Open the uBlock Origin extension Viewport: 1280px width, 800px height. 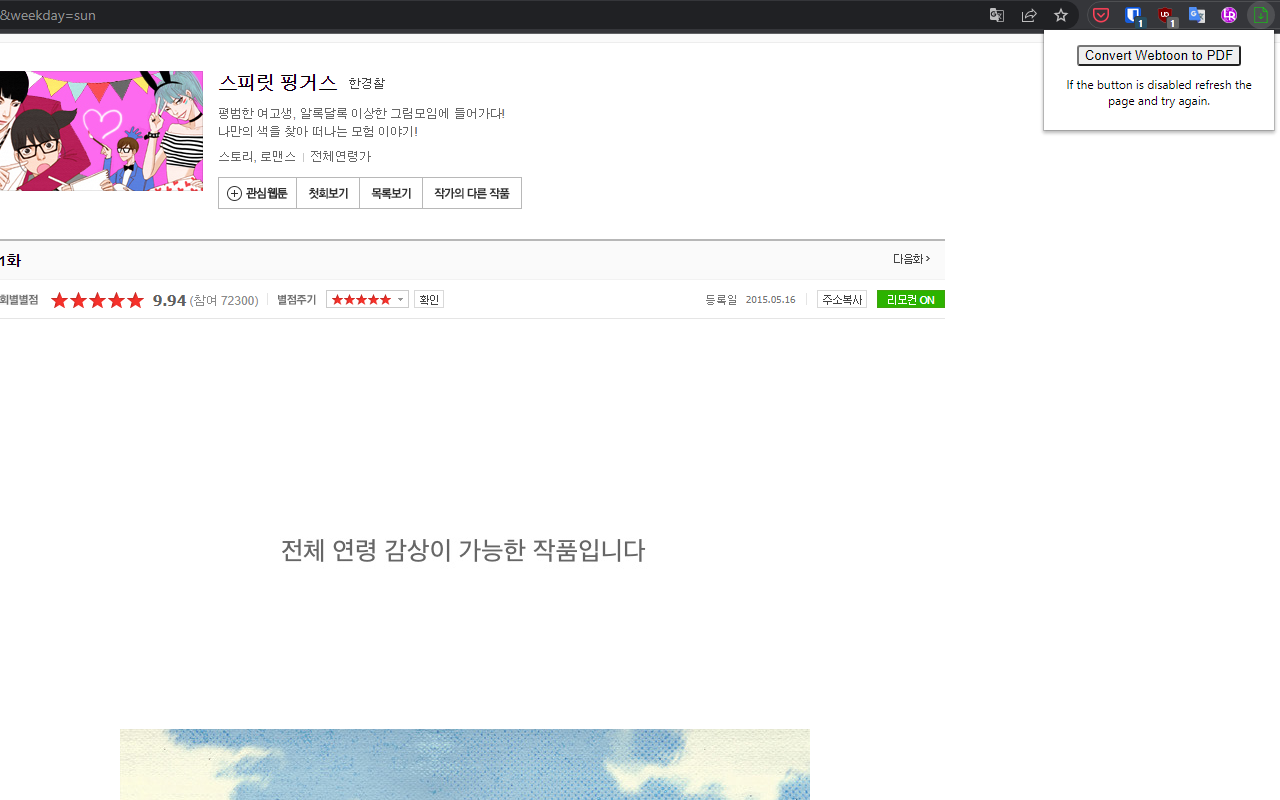point(1165,15)
